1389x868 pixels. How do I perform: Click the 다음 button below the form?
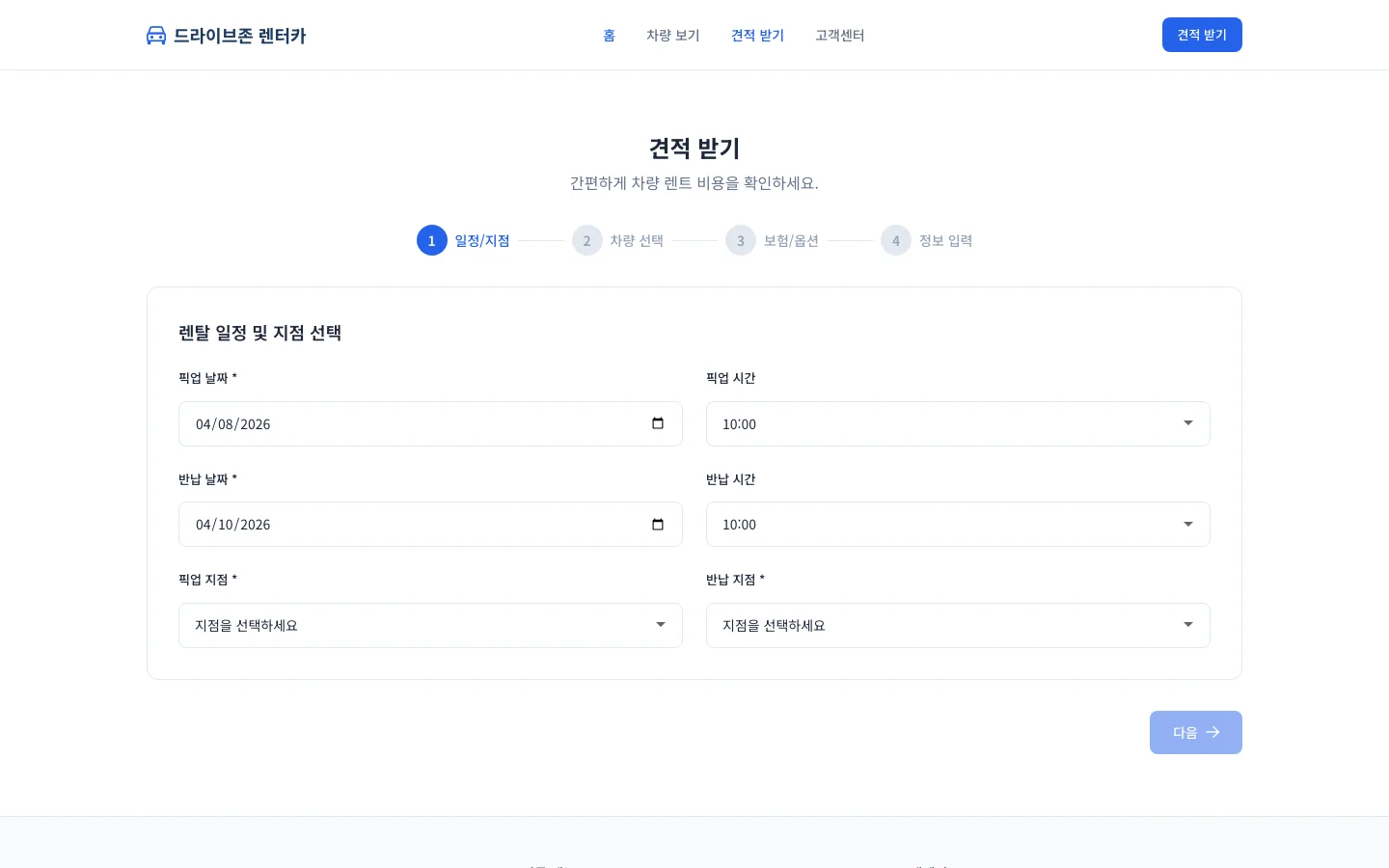pyautogui.click(x=1196, y=732)
